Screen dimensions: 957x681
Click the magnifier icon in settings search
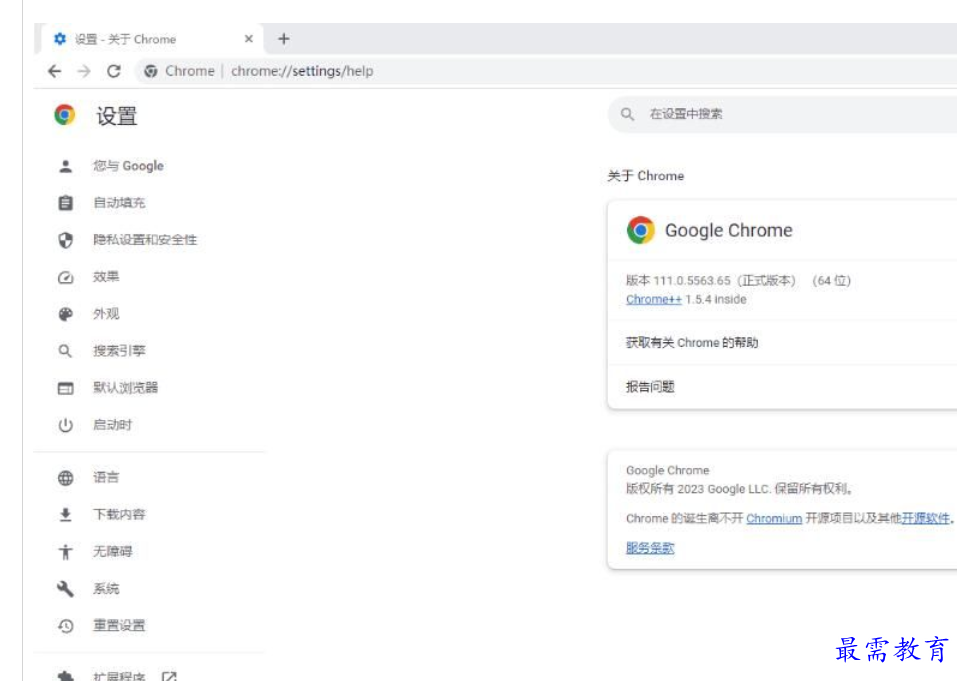pos(627,114)
